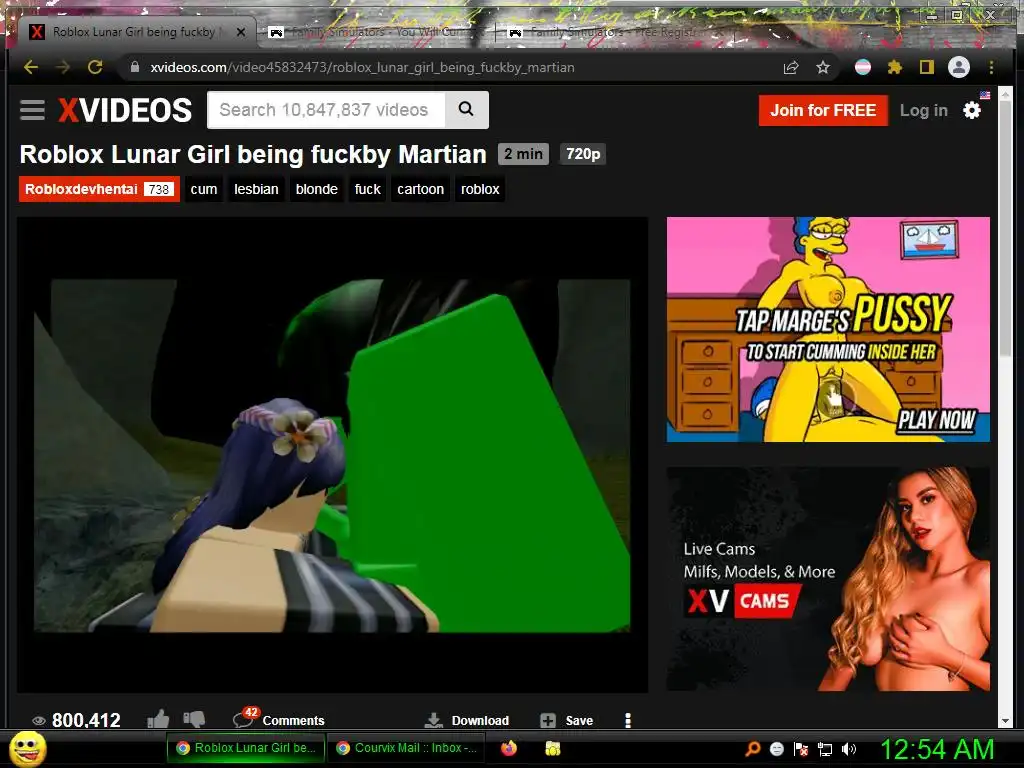This screenshot has width=1024, height=768.
Task: Bookmark this page with the star icon
Action: (823, 67)
